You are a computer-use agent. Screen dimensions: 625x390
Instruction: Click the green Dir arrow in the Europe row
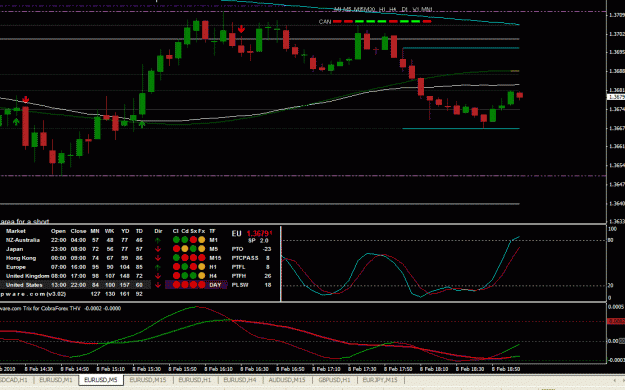[x=158, y=267]
